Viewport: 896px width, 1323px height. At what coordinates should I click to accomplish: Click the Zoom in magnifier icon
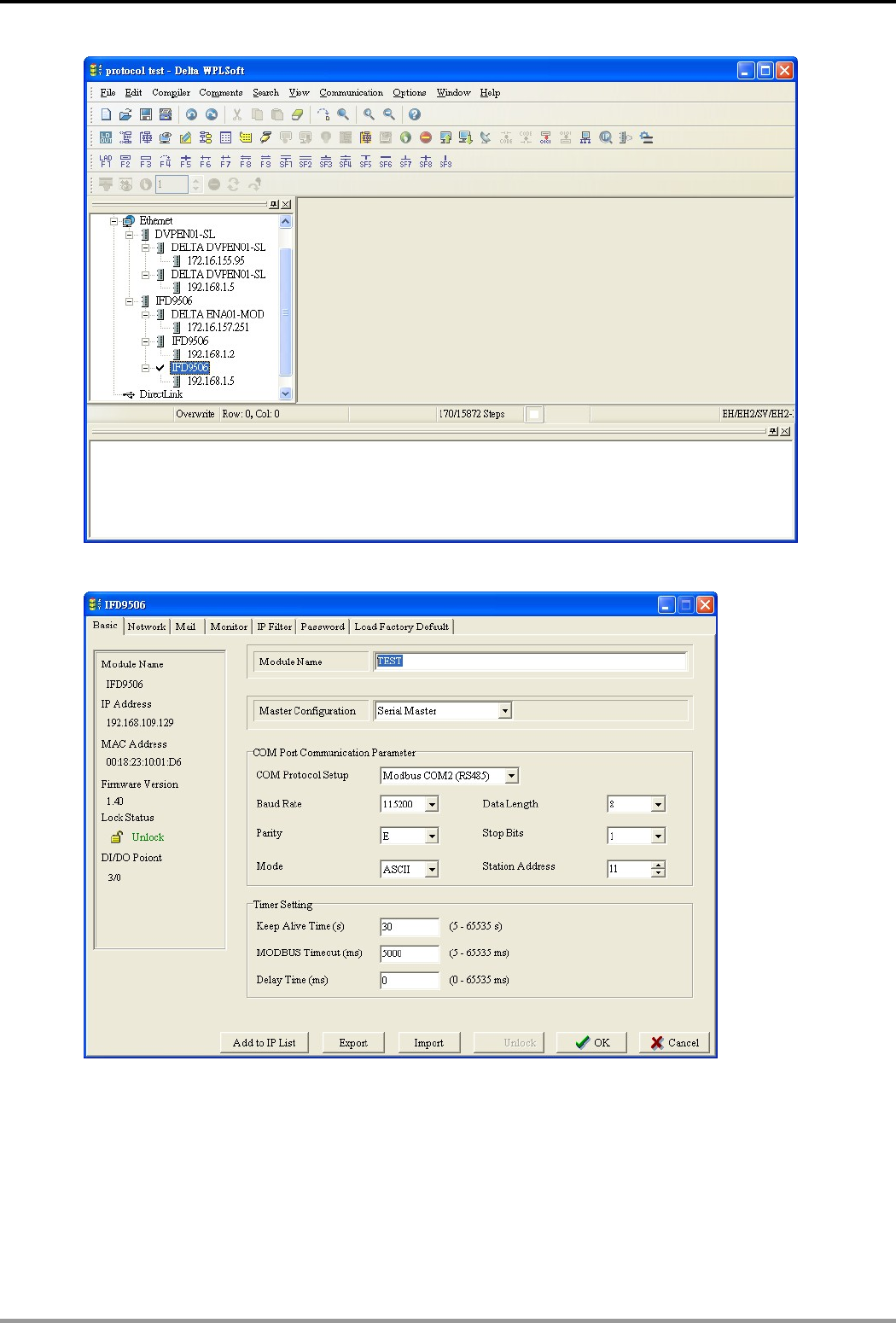coord(369,114)
